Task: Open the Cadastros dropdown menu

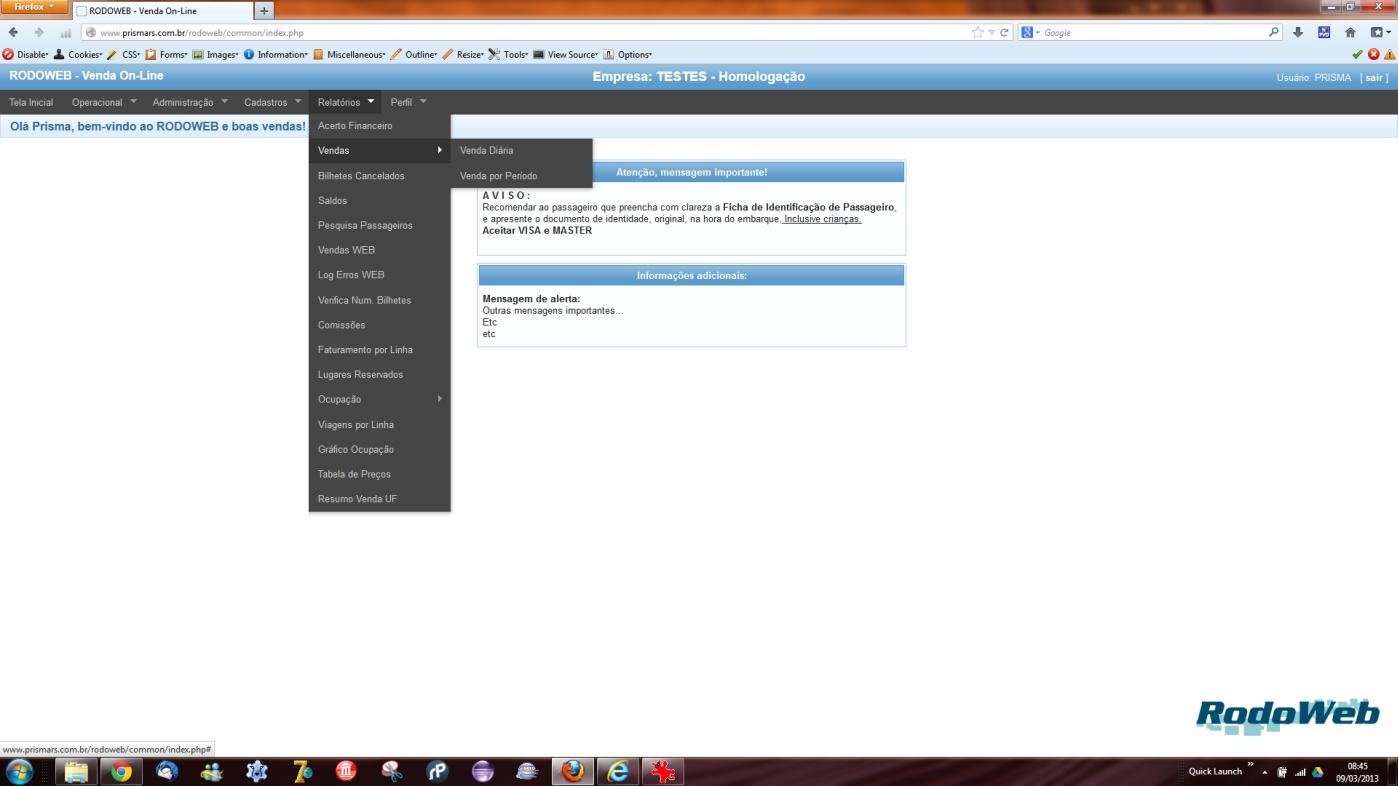Action: [272, 102]
